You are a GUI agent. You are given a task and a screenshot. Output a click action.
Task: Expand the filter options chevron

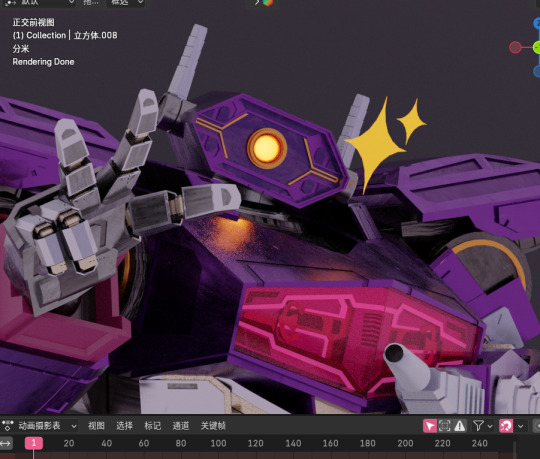490,426
